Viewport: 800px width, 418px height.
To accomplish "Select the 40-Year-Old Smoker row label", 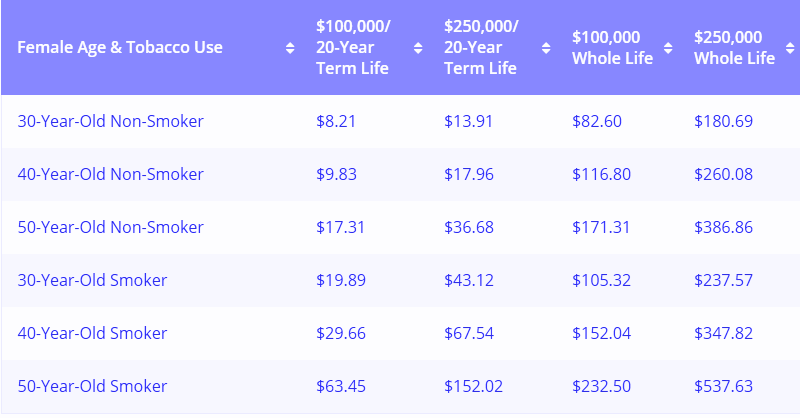I will [x=92, y=333].
